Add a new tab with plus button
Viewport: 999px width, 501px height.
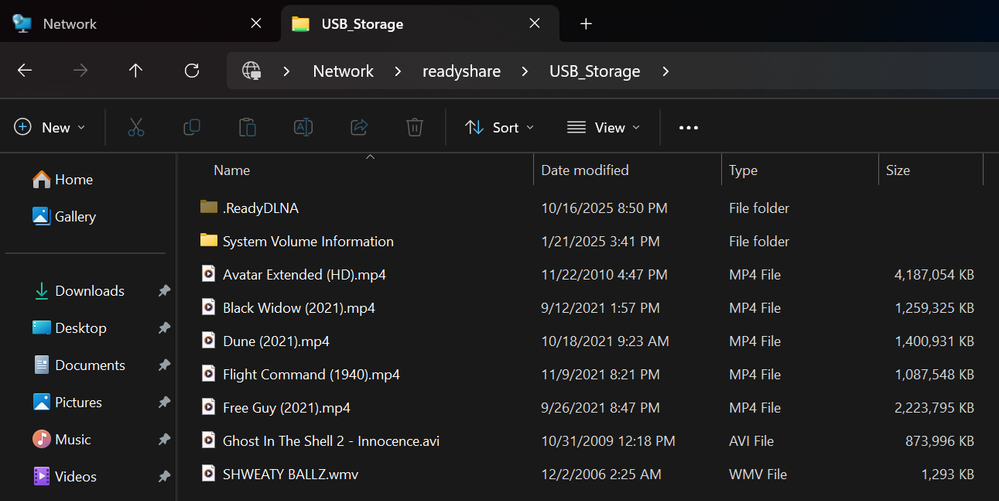586,23
